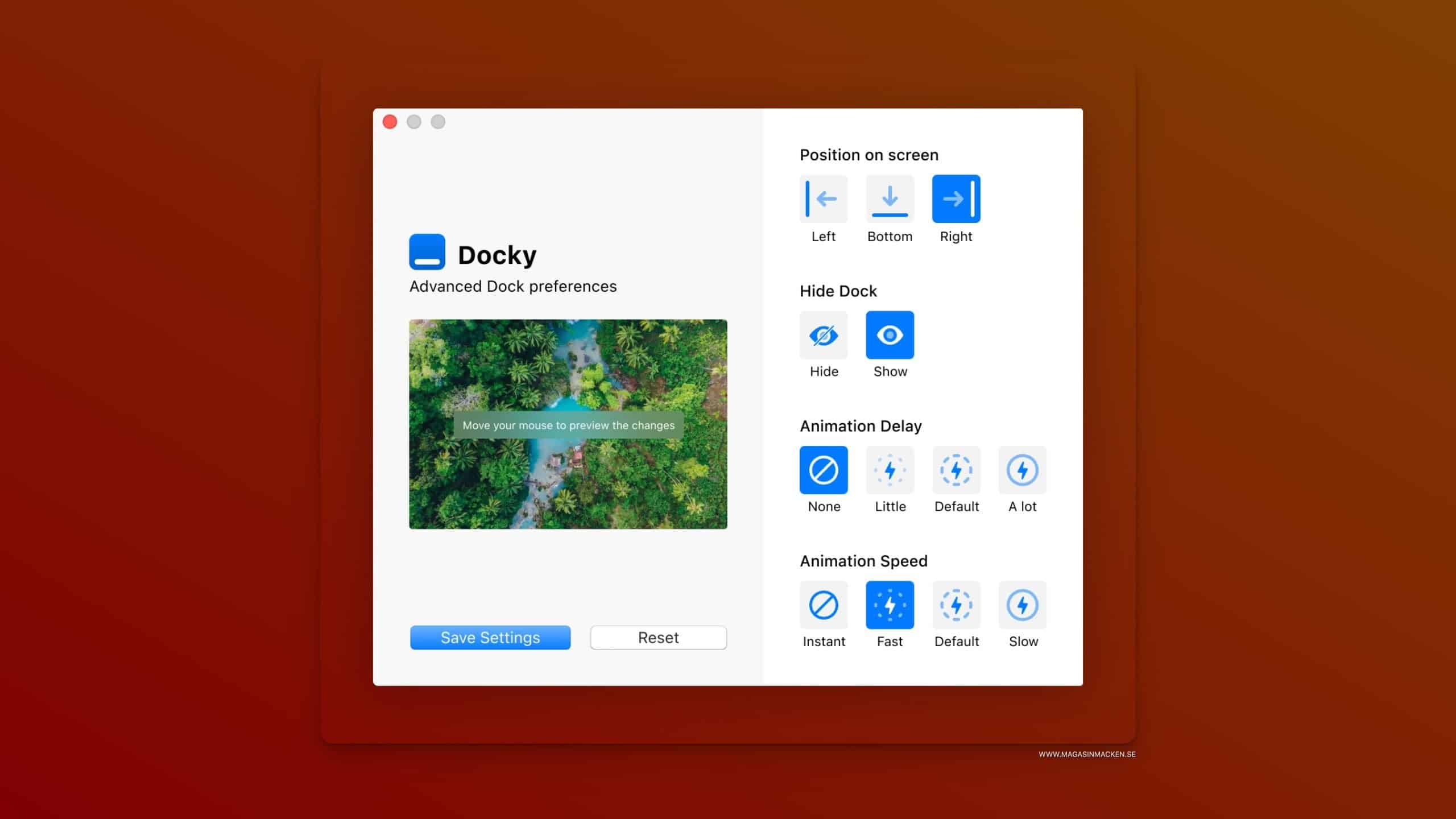Click the jungle preview image

pos(568,424)
